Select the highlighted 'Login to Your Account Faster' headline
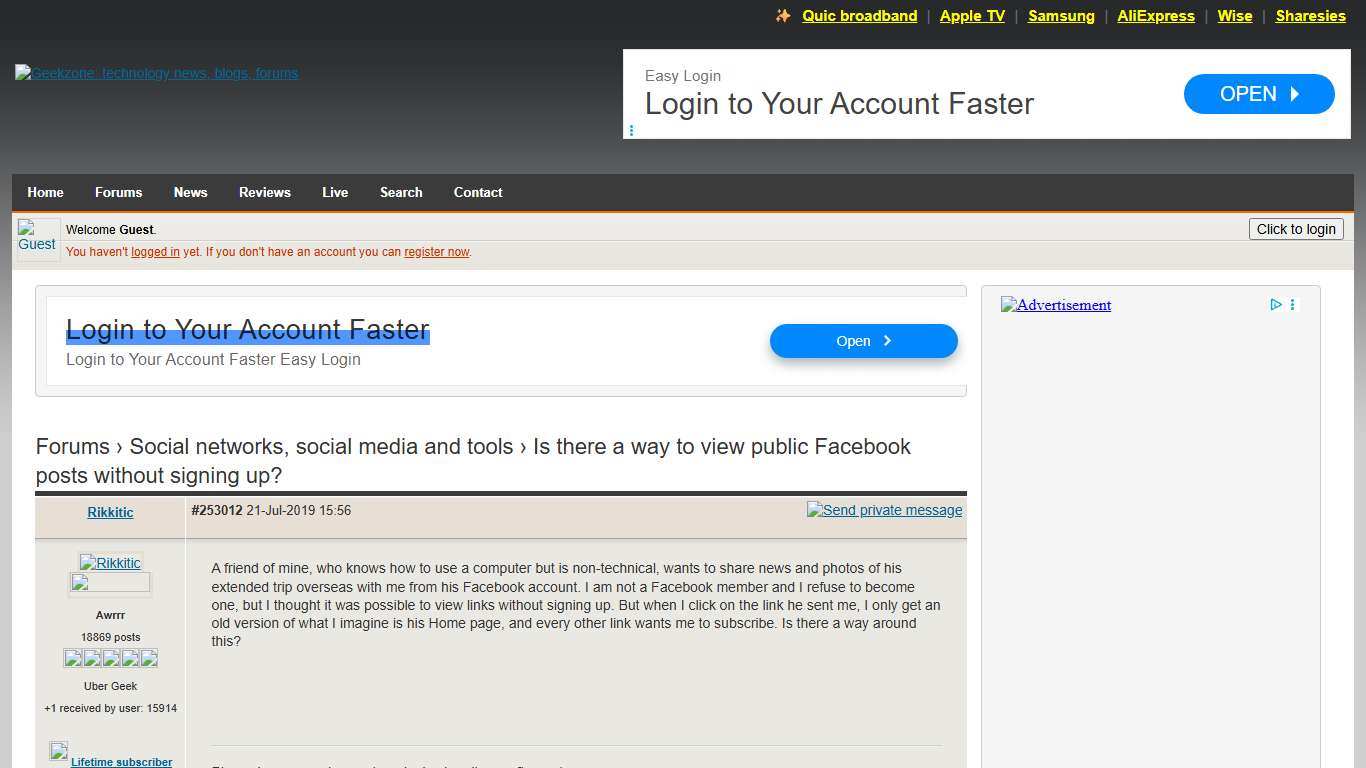Image resolution: width=1366 pixels, height=768 pixels. point(247,329)
